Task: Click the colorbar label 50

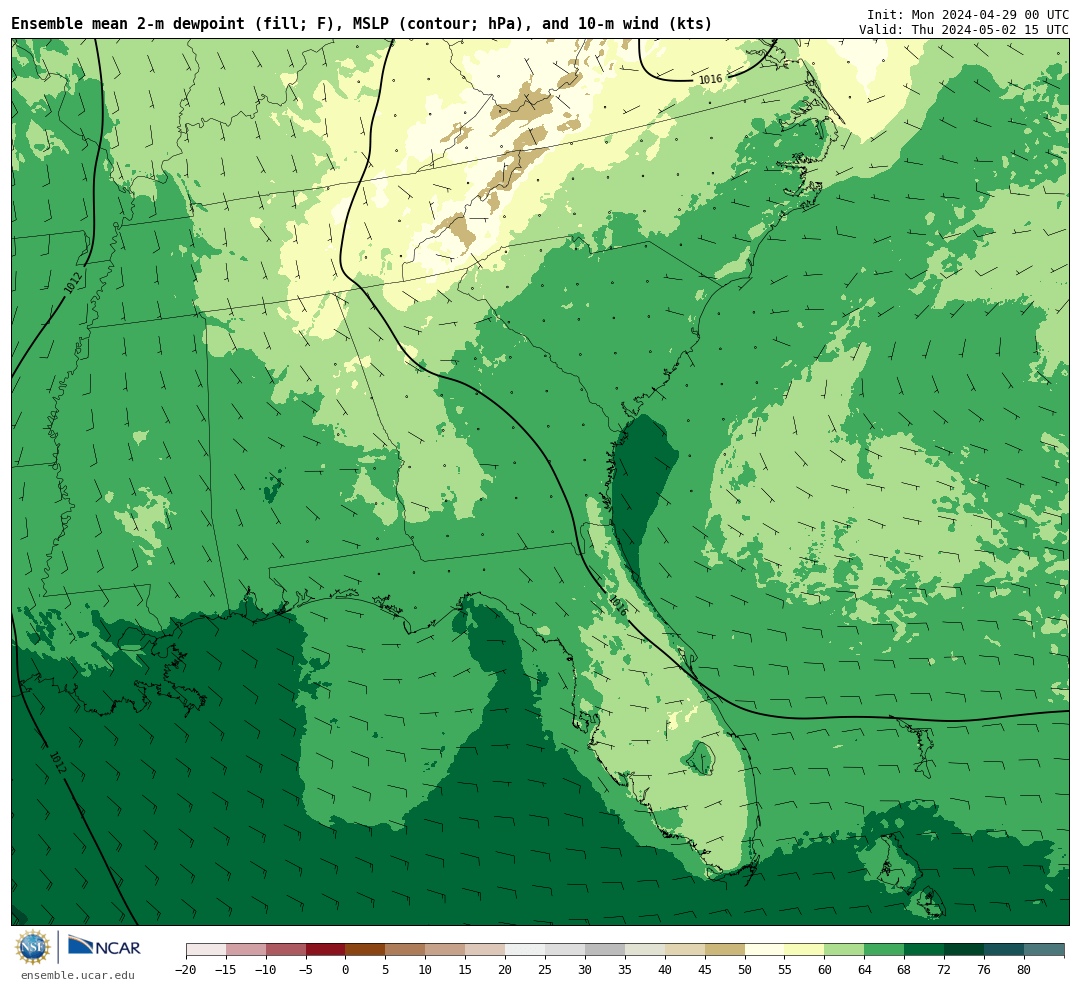Action: coord(745,969)
